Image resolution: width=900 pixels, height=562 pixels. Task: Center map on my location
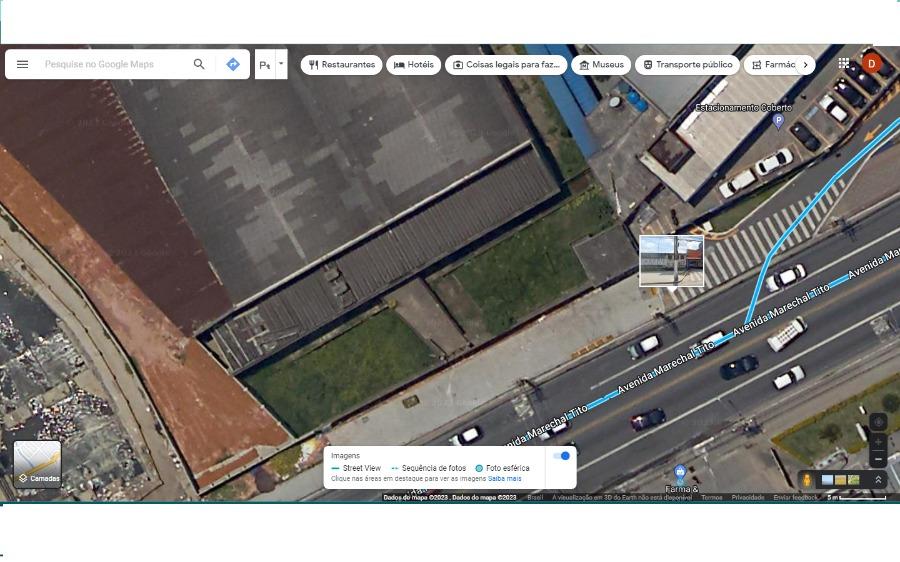(878, 423)
